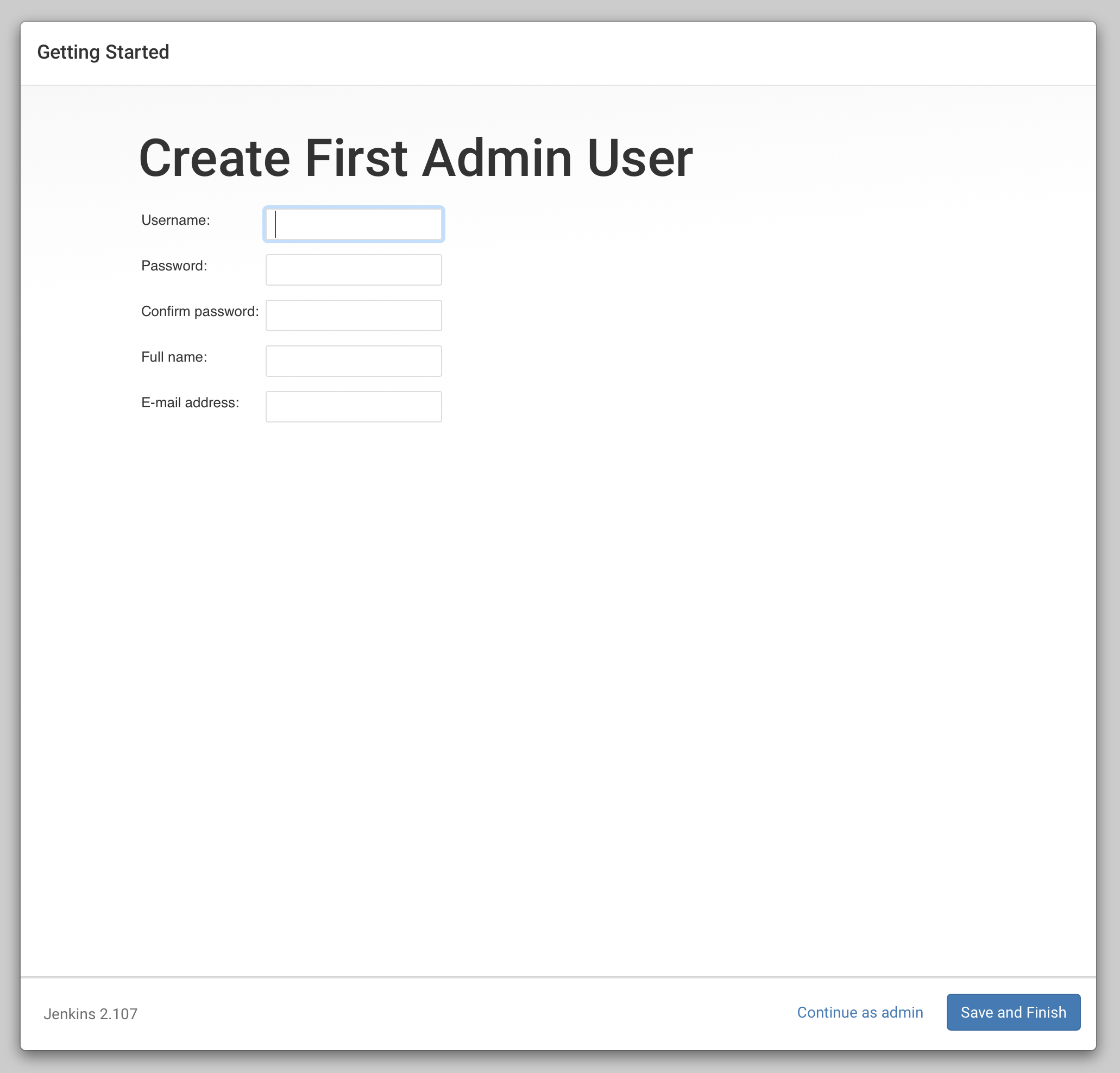Click the empty footer space left of Continue as admin
The width and height of the screenshot is (1120, 1073).
(457, 1012)
